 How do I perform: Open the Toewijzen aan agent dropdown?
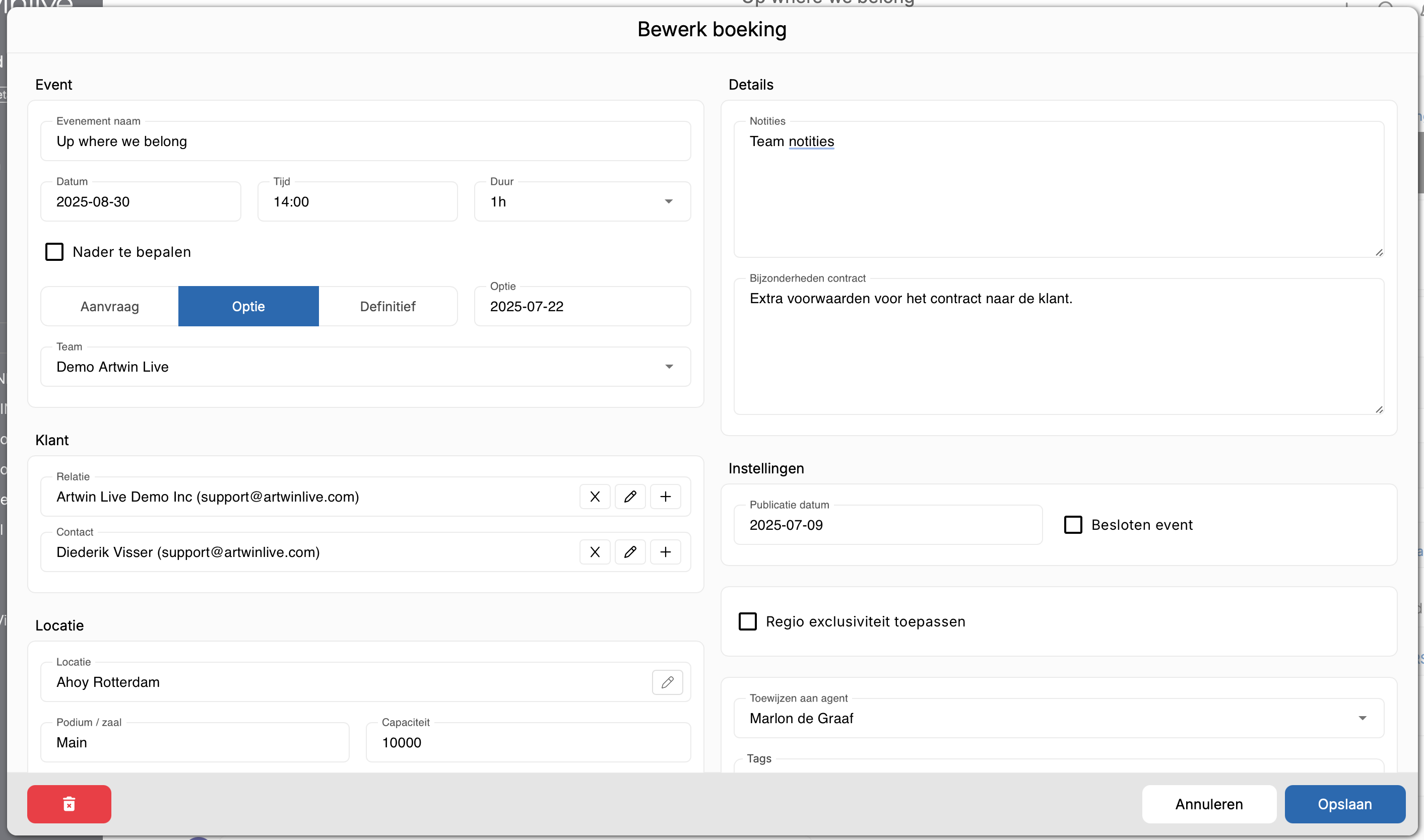pos(1059,718)
